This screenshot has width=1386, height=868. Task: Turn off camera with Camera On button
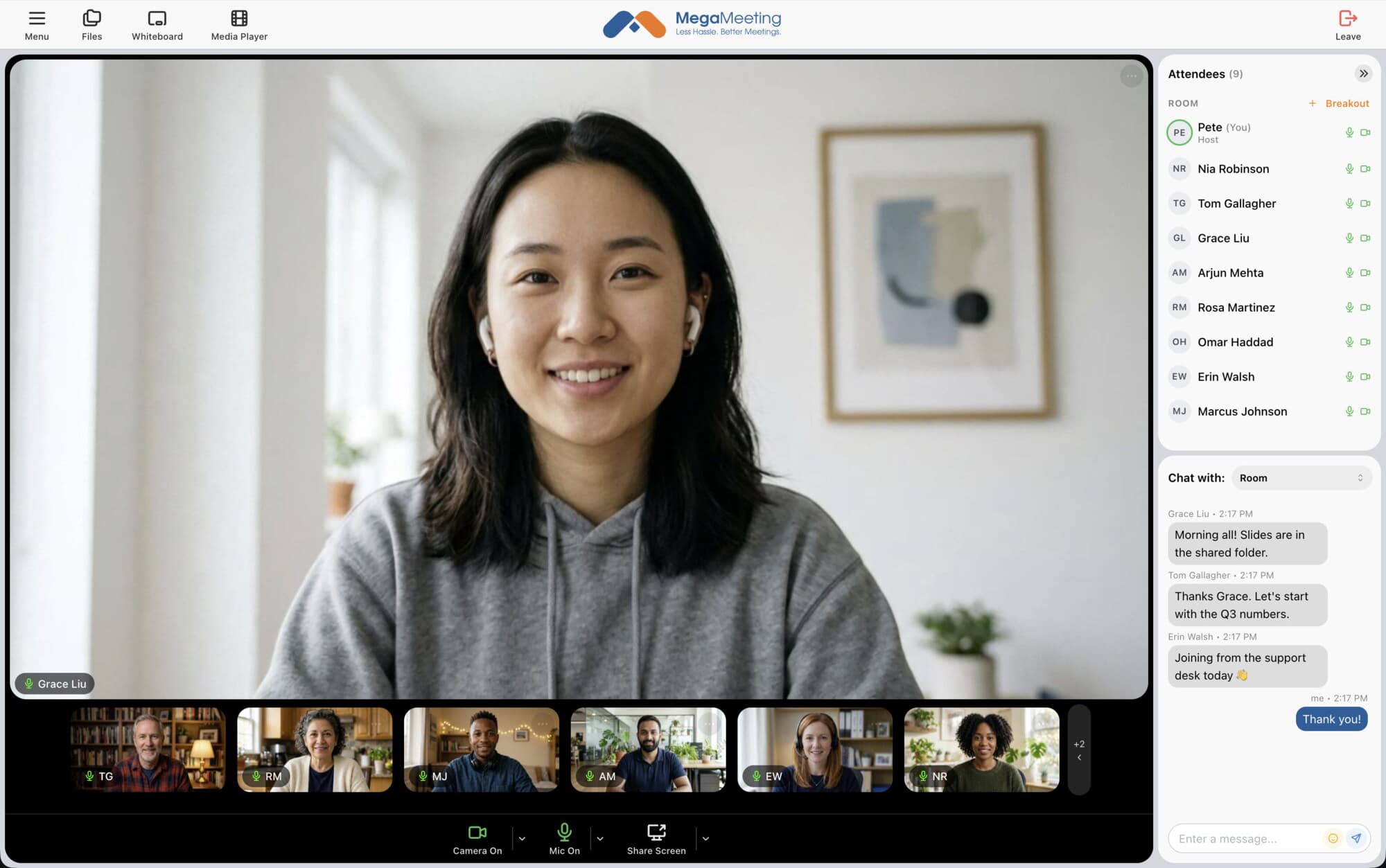click(477, 839)
